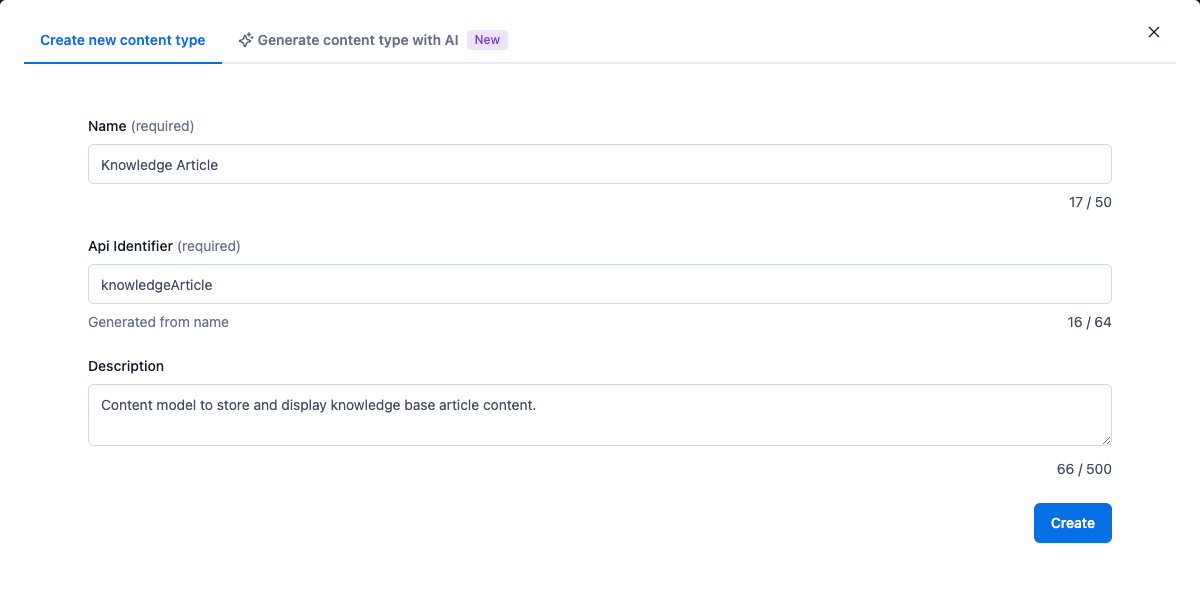Focus the Api Identifier field with knowledgeArticle

600,284
